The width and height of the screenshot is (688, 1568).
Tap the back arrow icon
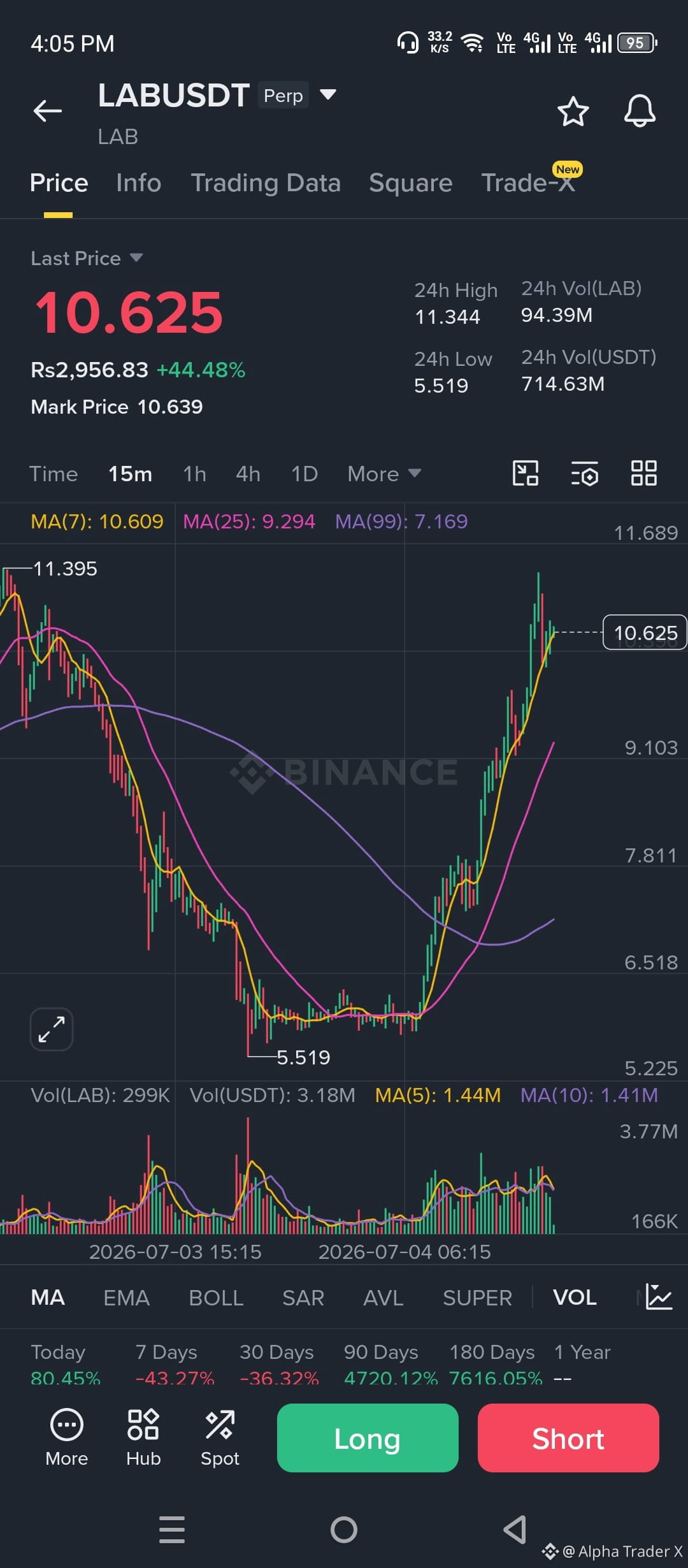pyautogui.click(x=48, y=111)
